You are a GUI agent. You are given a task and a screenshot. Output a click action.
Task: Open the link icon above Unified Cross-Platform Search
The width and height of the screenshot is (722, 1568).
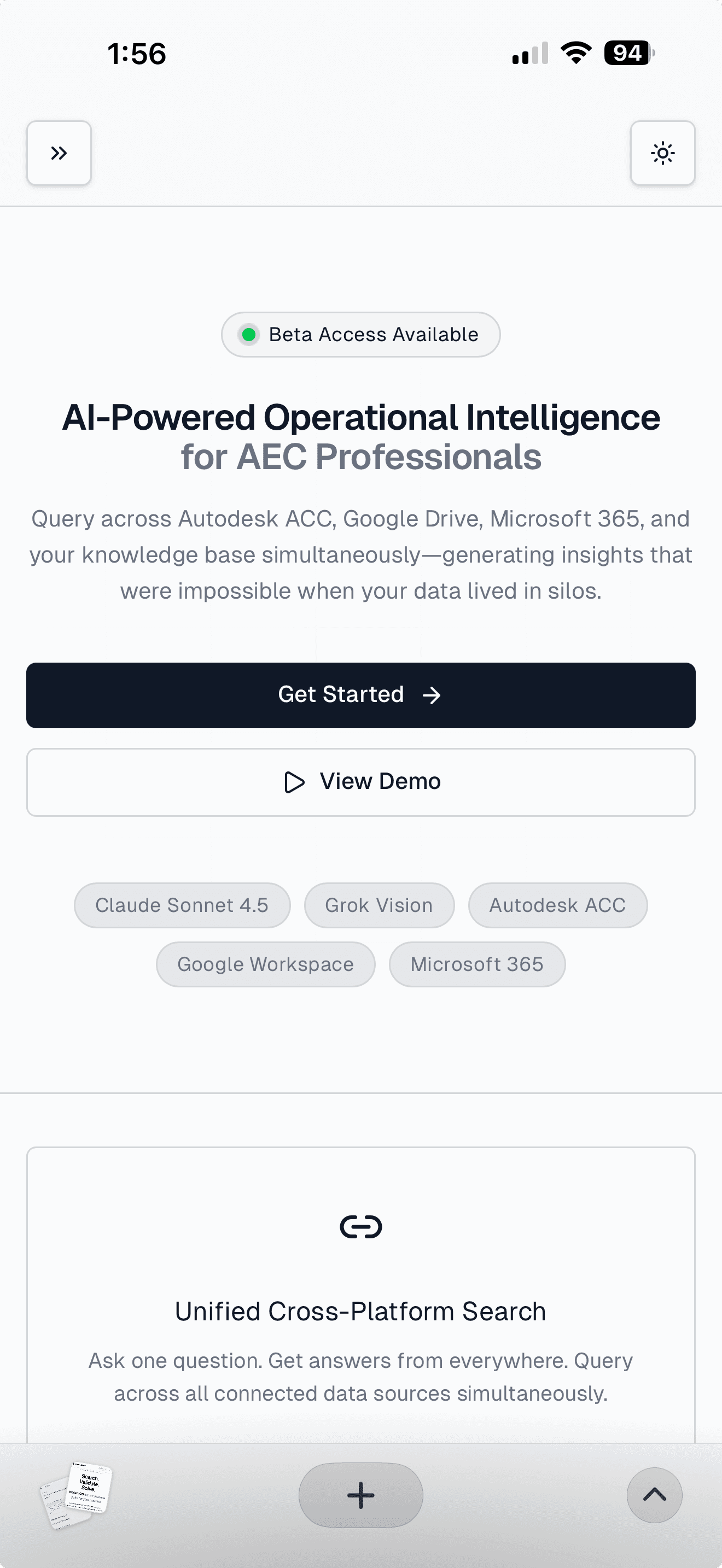360,1225
